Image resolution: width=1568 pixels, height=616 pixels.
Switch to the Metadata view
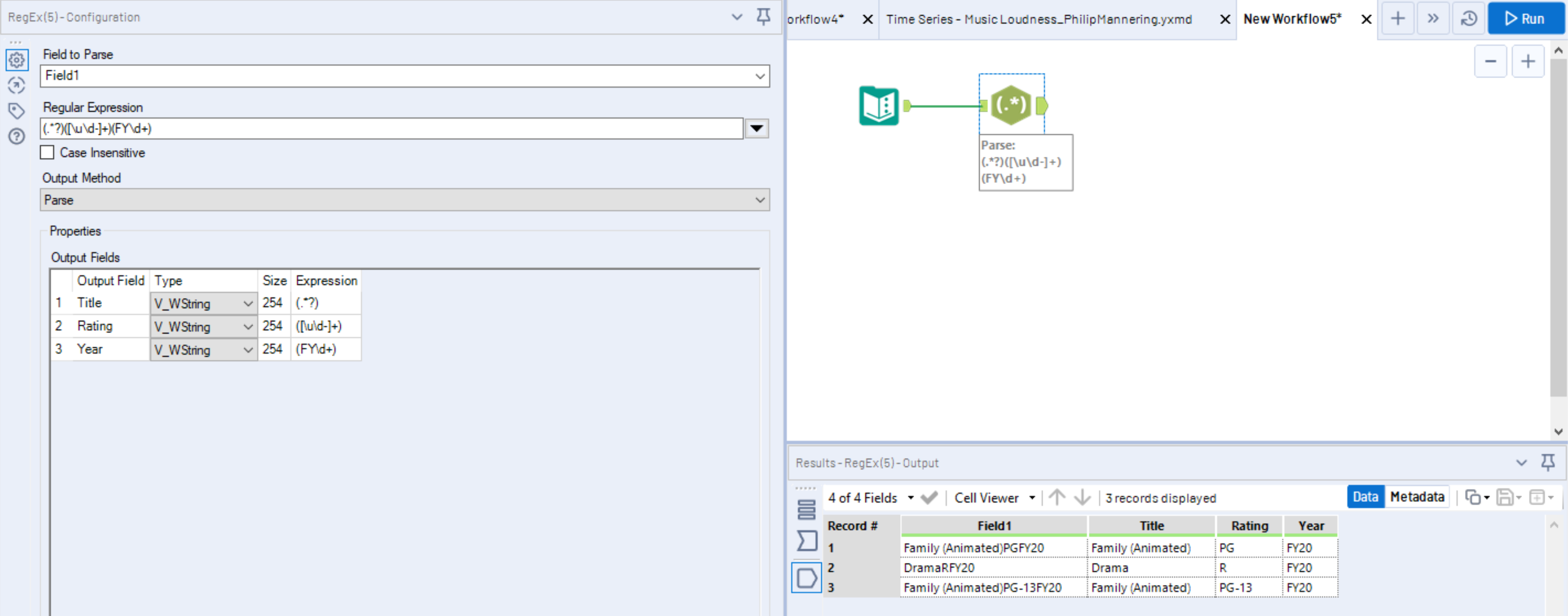(1416, 497)
